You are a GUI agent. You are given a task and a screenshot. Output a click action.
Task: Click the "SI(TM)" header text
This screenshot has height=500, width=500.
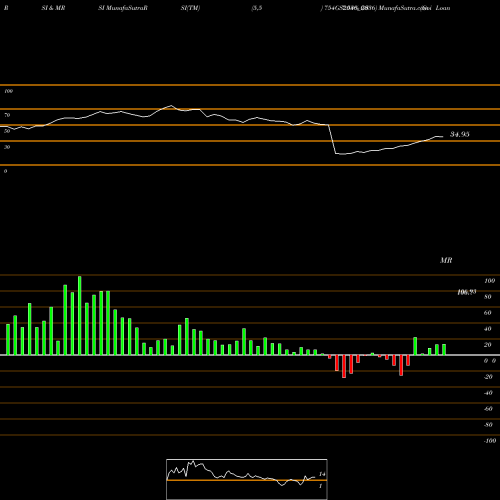(x=190, y=8)
